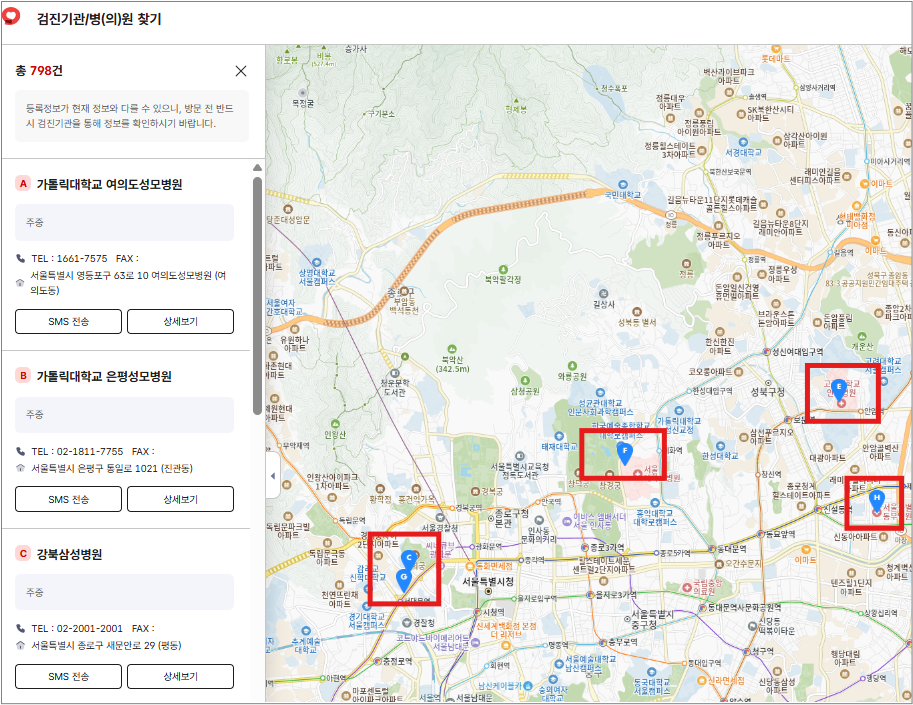Click the red A badge for 여의도성모병원
Viewport: 913px width, 705px height.
[23, 184]
